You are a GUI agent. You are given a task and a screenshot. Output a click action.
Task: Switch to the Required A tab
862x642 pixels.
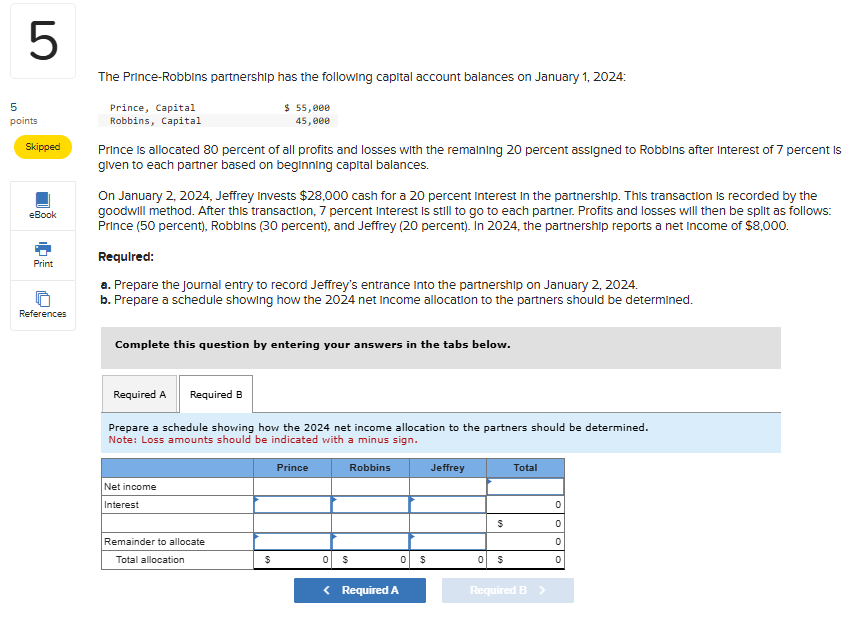coord(139,393)
